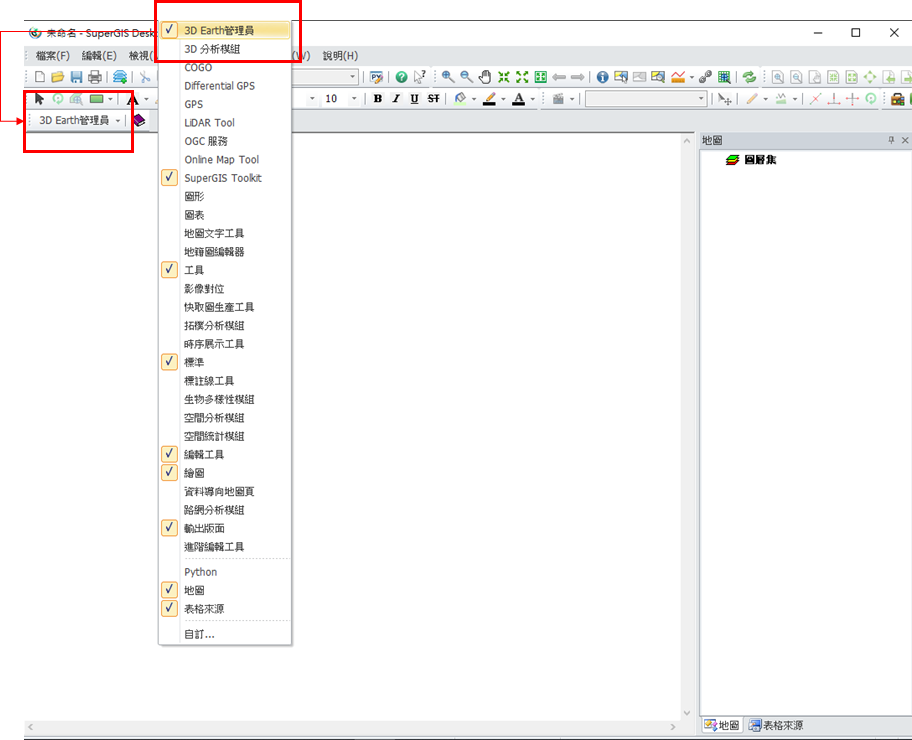Uncheck the 表格來源 panel entry
The height and width of the screenshot is (740, 912).
coord(225,609)
